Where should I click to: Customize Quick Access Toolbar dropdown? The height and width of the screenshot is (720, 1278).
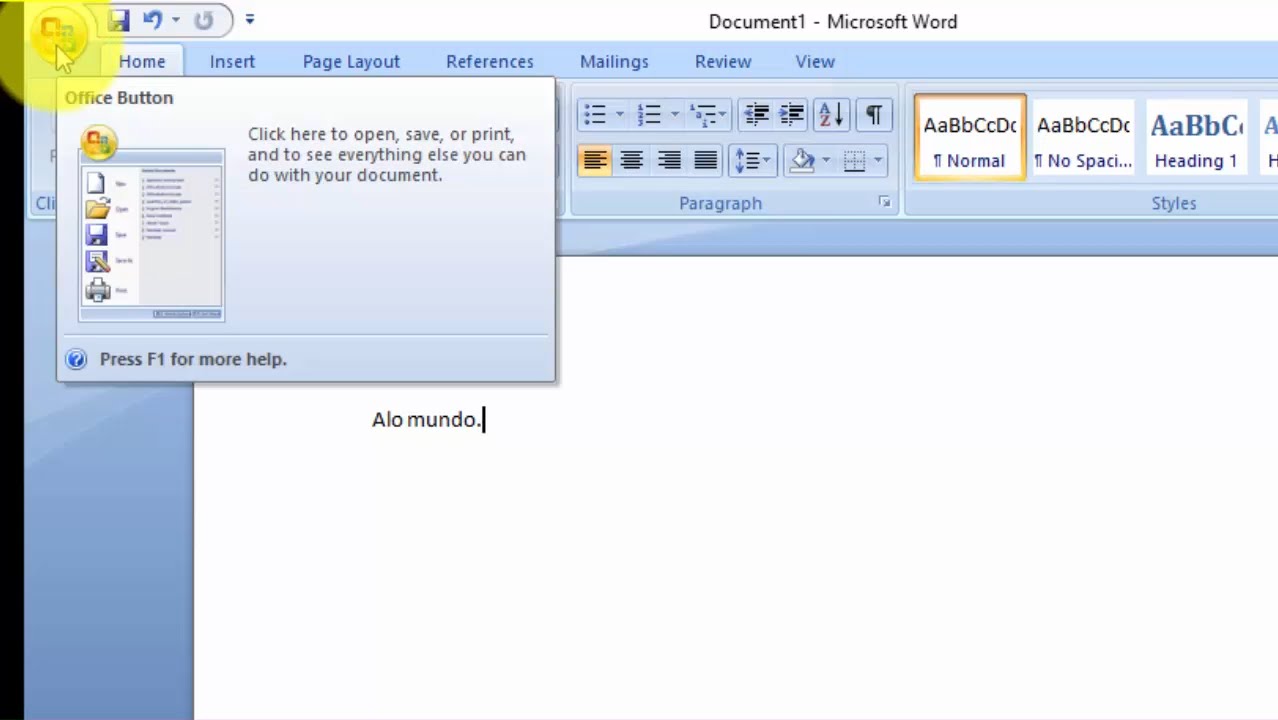coord(249,20)
